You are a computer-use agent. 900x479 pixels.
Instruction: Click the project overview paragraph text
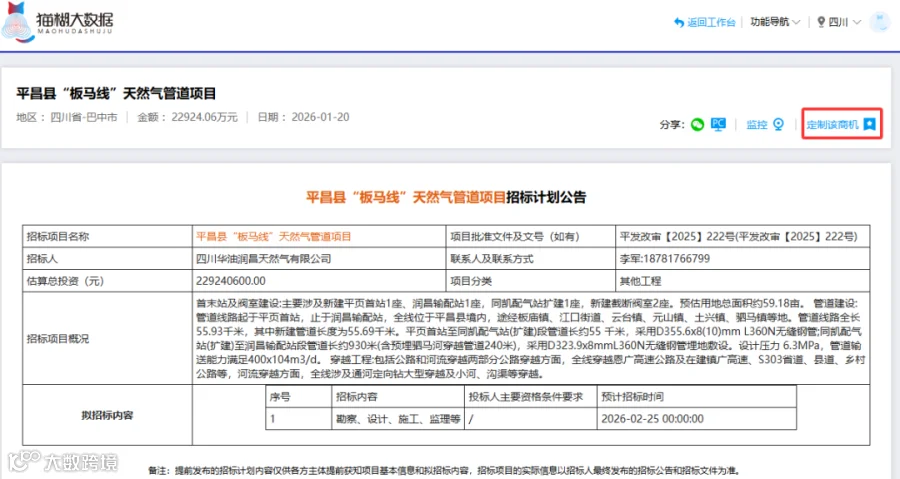click(x=530, y=338)
